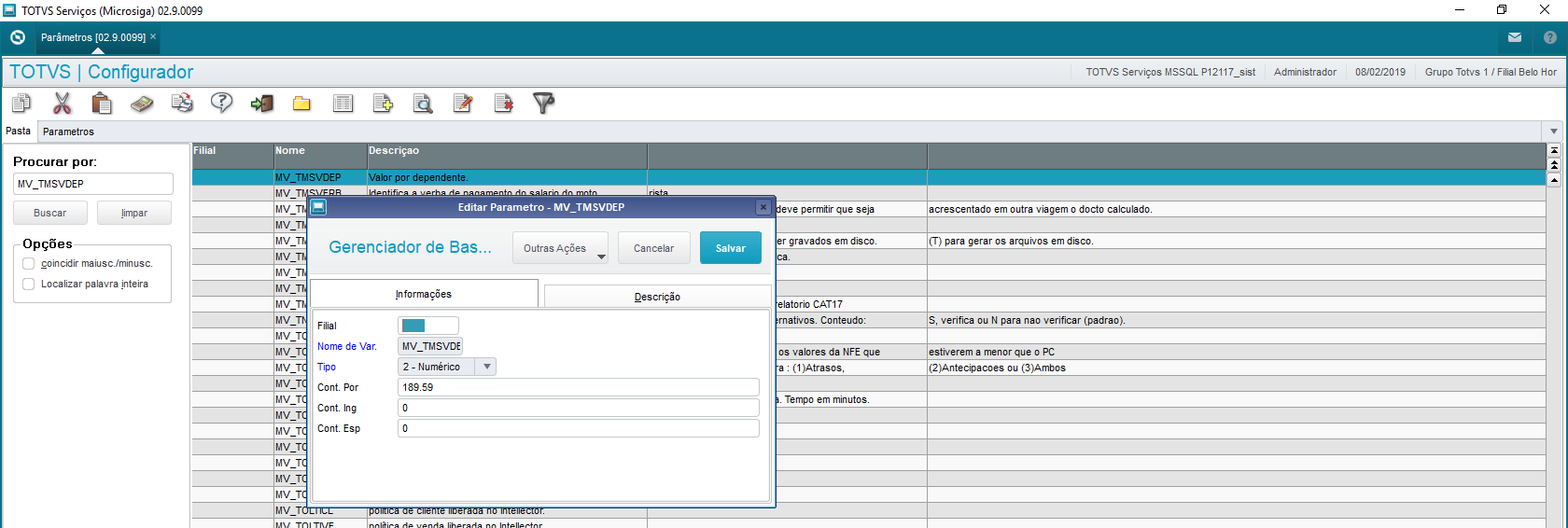The width and height of the screenshot is (1568, 528).
Task: Click the Cut scissors icon
Action: point(63,104)
